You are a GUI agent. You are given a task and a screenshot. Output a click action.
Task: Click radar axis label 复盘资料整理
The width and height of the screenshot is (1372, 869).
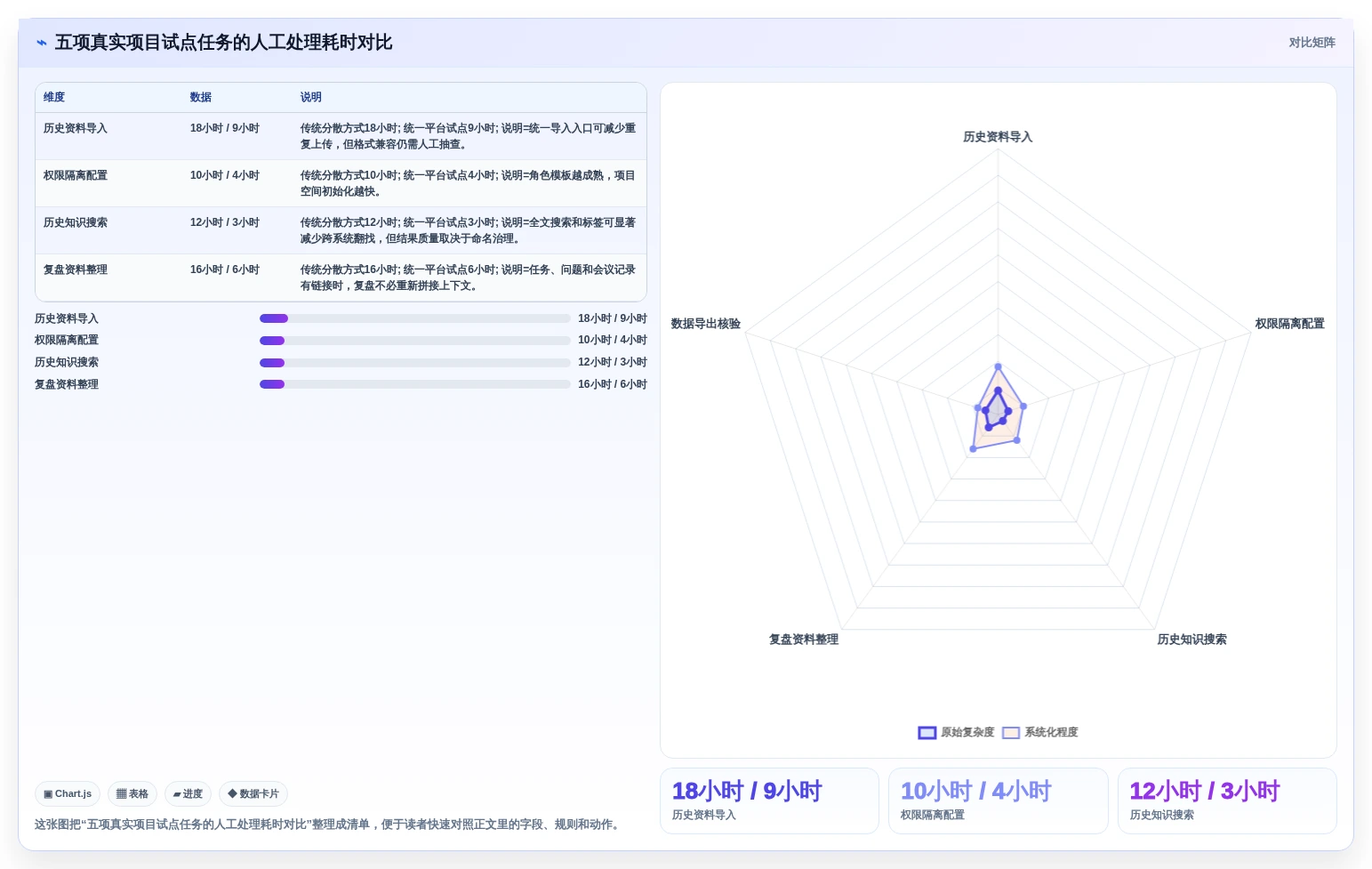coord(804,640)
